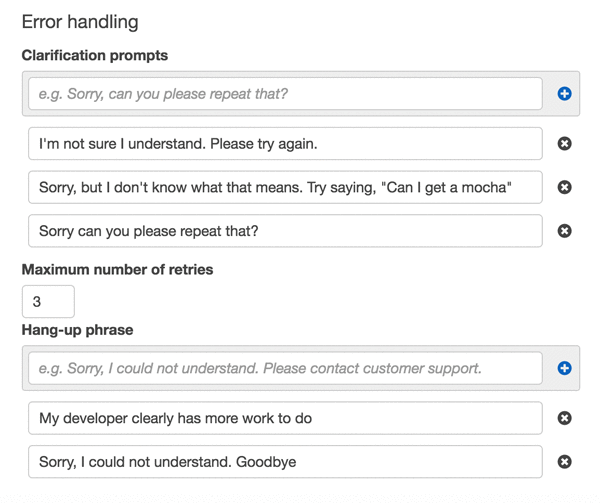Select the maximum retries number box

click(48, 301)
